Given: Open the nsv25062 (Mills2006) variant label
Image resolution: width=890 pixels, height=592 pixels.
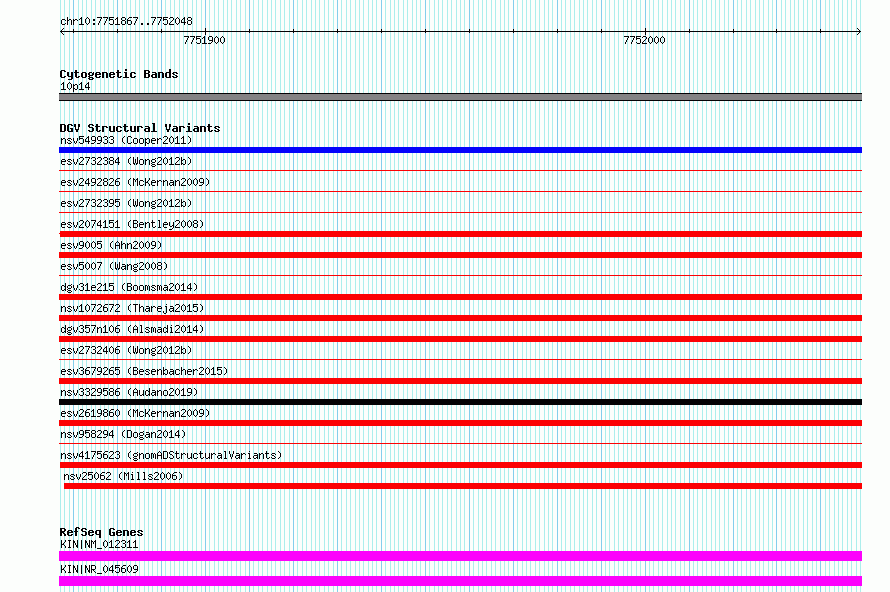Looking at the screenshot, I should pyautogui.click(x=123, y=476).
